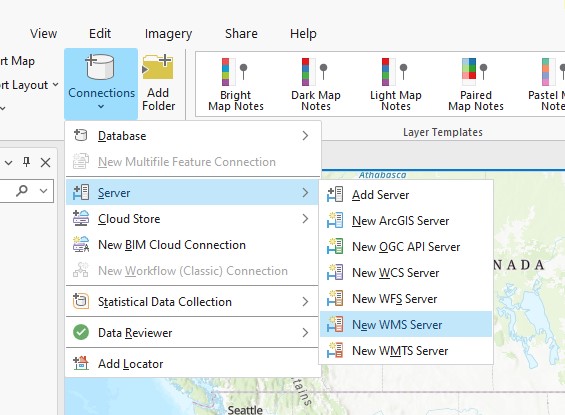Click the Database submenu arrow
Image resolution: width=565 pixels, height=415 pixels.
(x=305, y=136)
